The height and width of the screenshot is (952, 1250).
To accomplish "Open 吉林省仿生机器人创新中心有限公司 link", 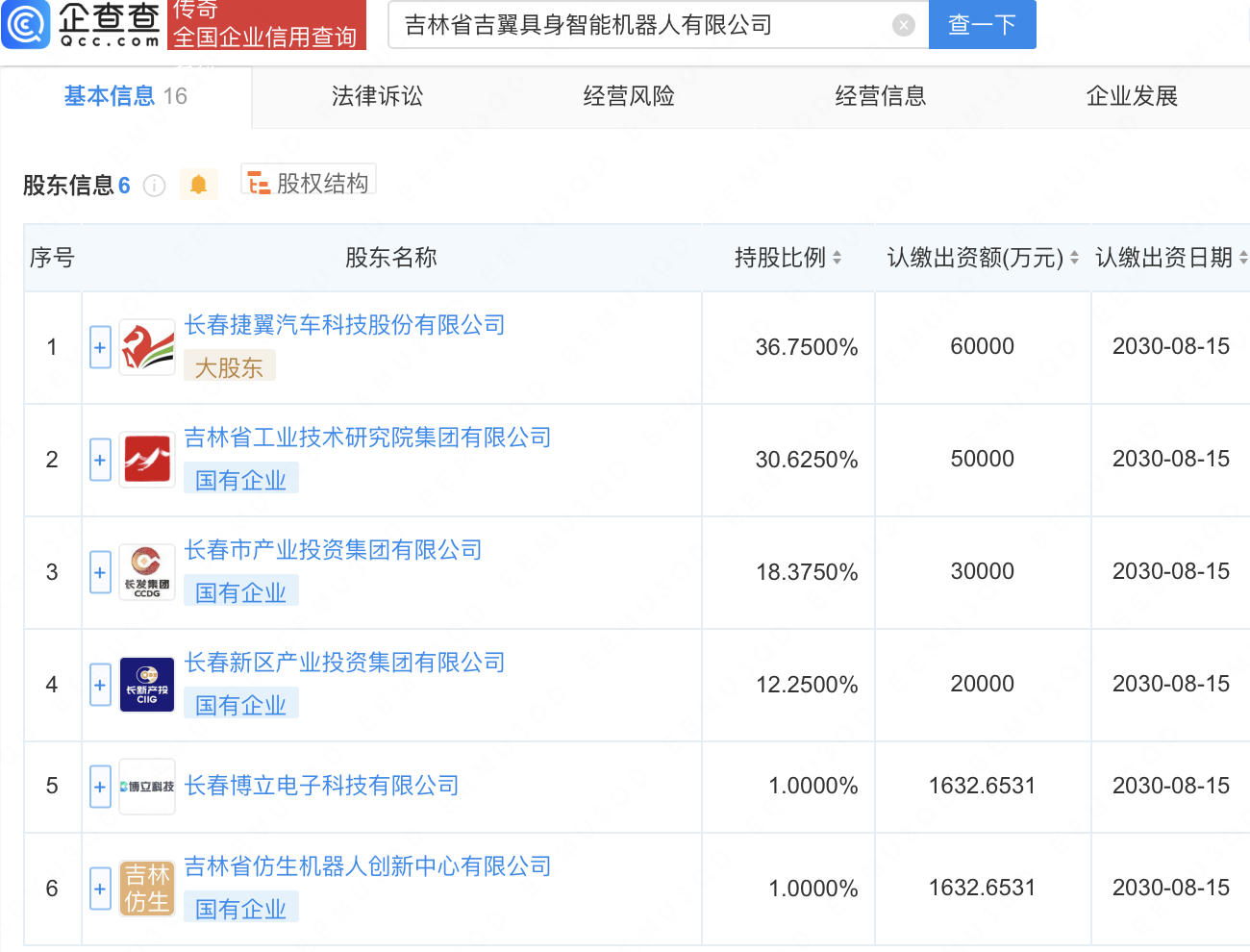I will 367,866.
